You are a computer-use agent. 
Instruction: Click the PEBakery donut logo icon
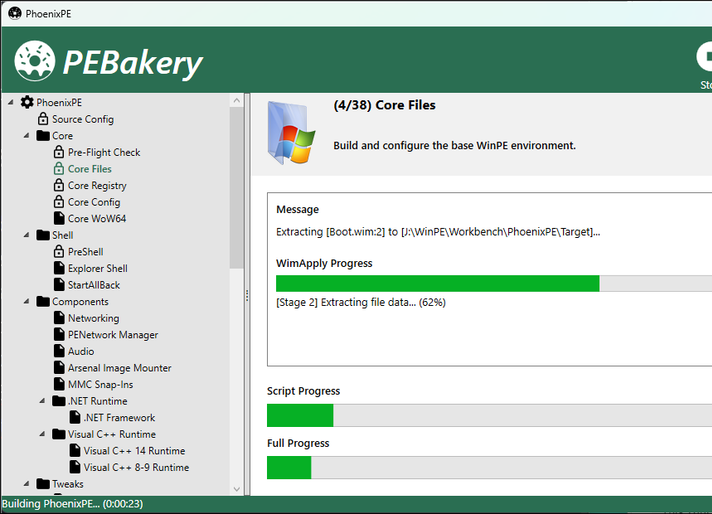(x=34, y=61)
